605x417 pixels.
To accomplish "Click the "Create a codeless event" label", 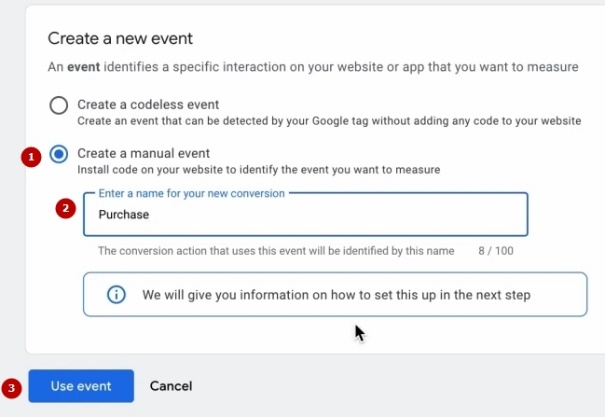I will coord(148,104).
